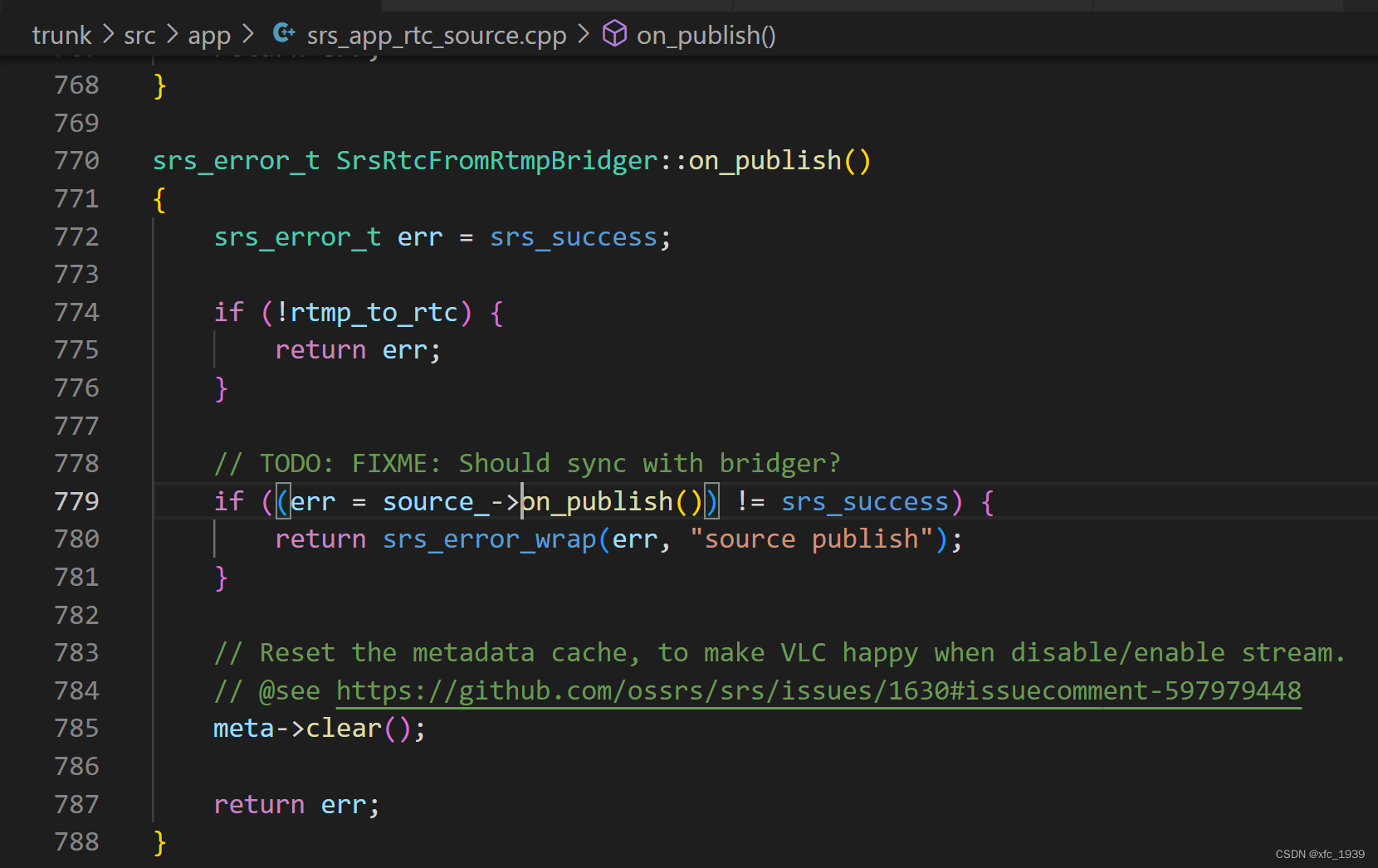Click SrsRtcFromRtmpBridger class name

pos(497,160)
